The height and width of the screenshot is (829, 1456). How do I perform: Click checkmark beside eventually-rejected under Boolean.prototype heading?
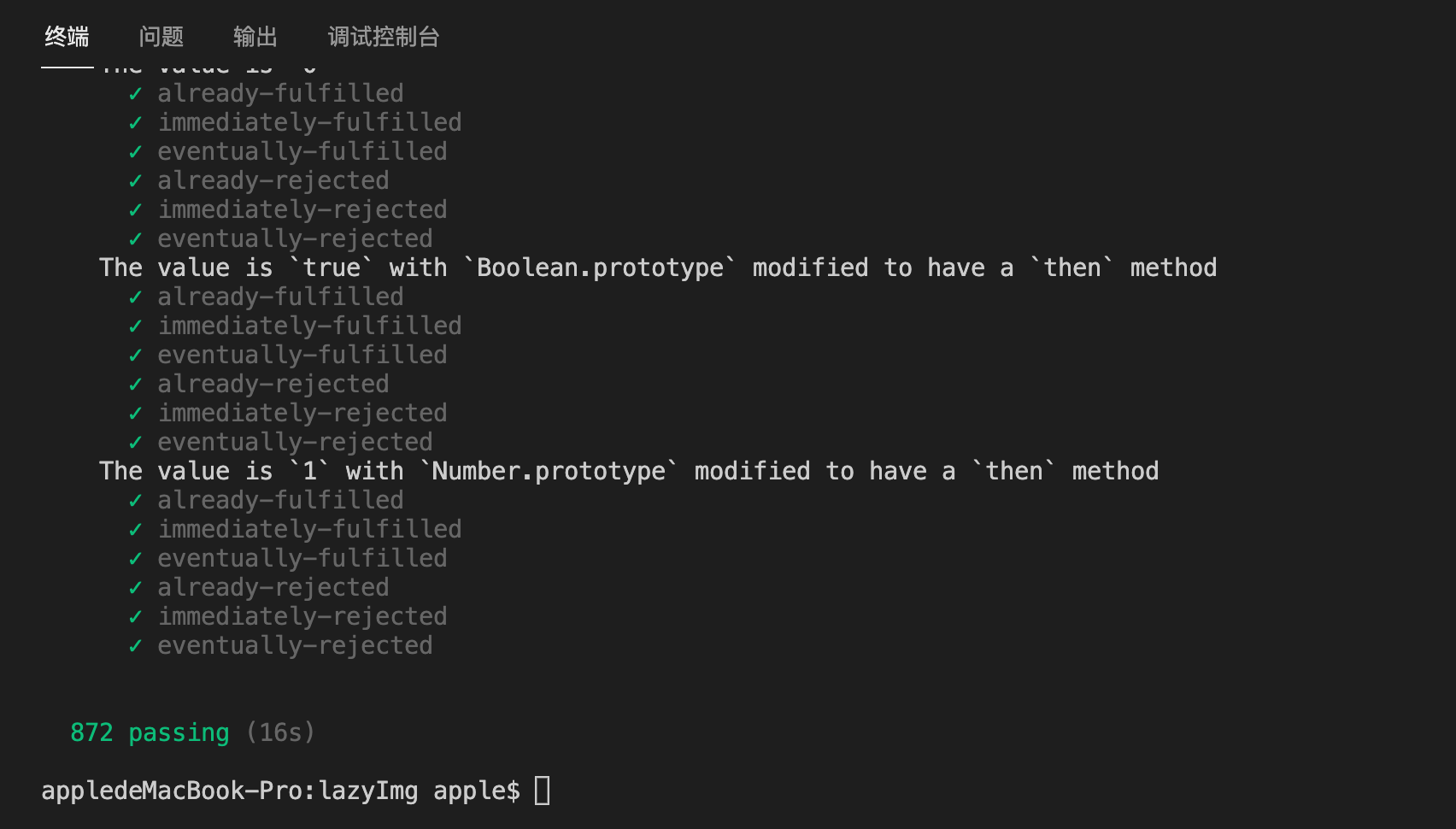pos(135,443)
